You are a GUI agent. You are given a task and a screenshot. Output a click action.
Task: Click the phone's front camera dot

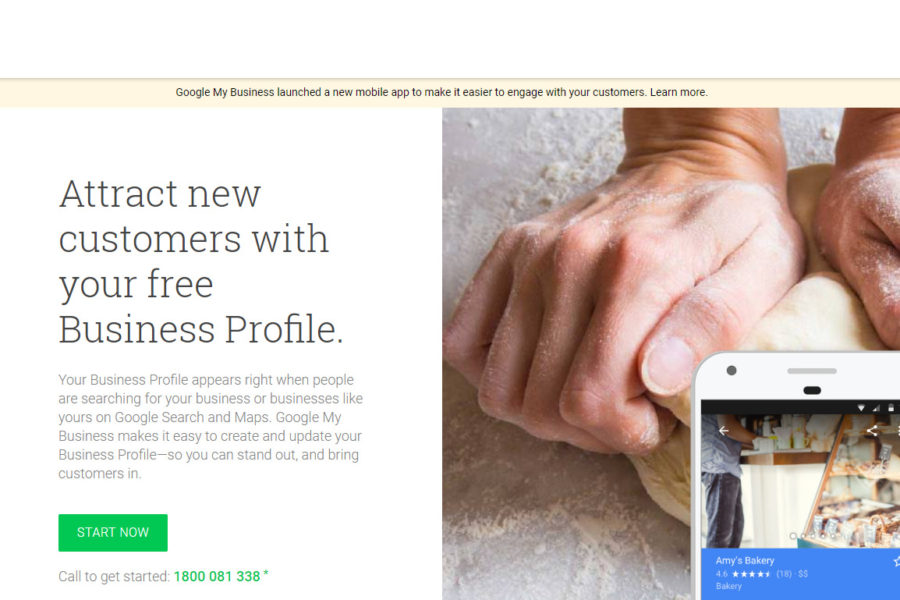pos(731,370)
